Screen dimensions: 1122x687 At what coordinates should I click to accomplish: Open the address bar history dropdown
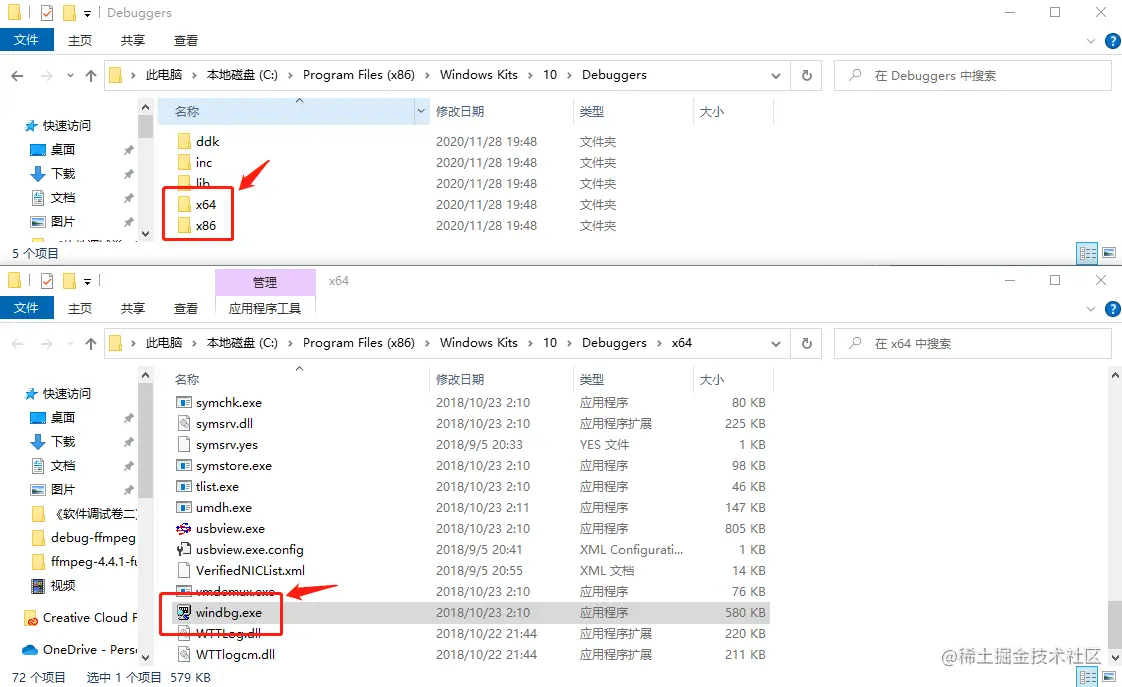[x=776, y=343]
